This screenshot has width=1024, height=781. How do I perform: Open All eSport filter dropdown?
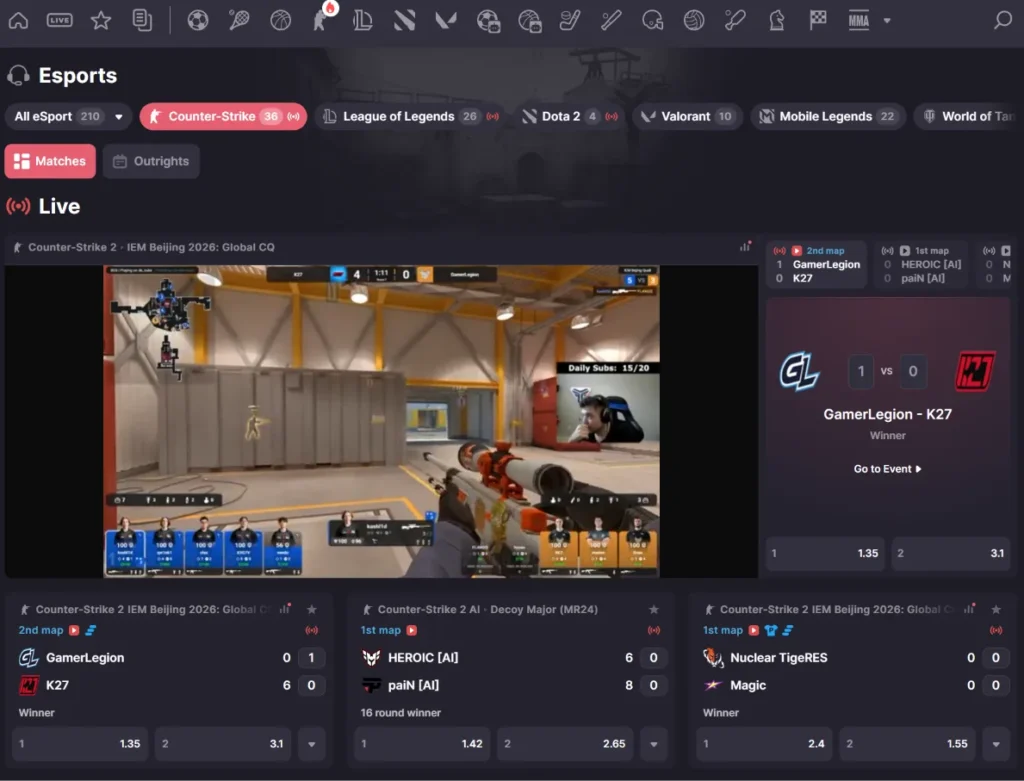pos(69,116)
